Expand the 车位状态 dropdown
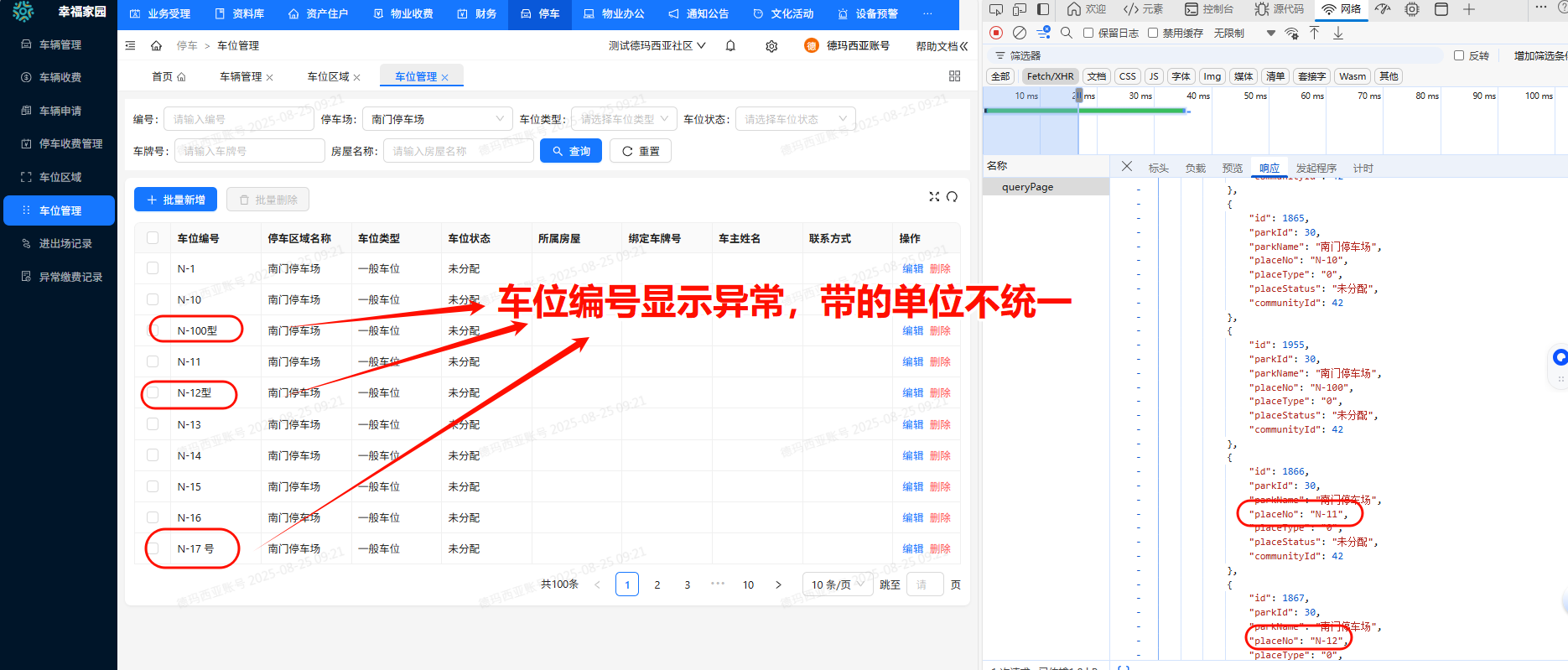Screen dimensions: 1568x670 (x=795, y=119)
